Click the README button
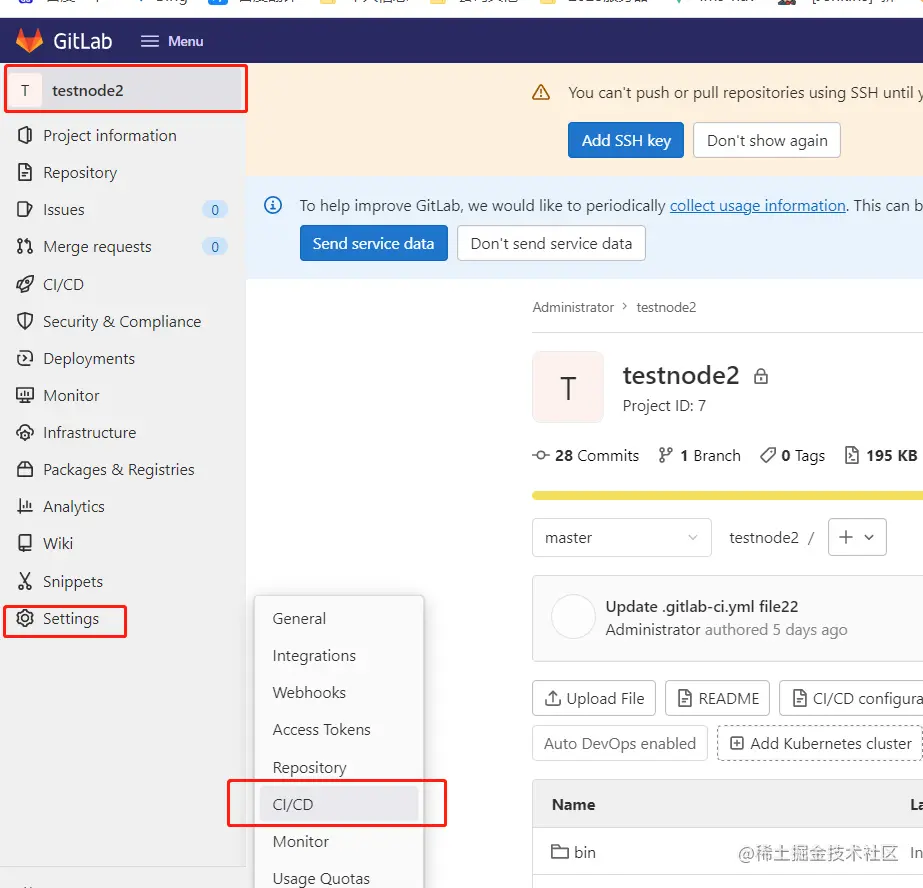 [x=718, y=698]
